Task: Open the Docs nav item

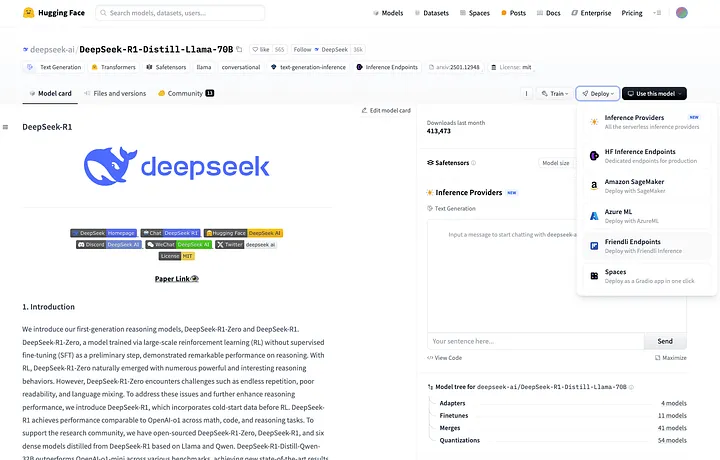Action: pyautogui.click(x=549, y=13)
